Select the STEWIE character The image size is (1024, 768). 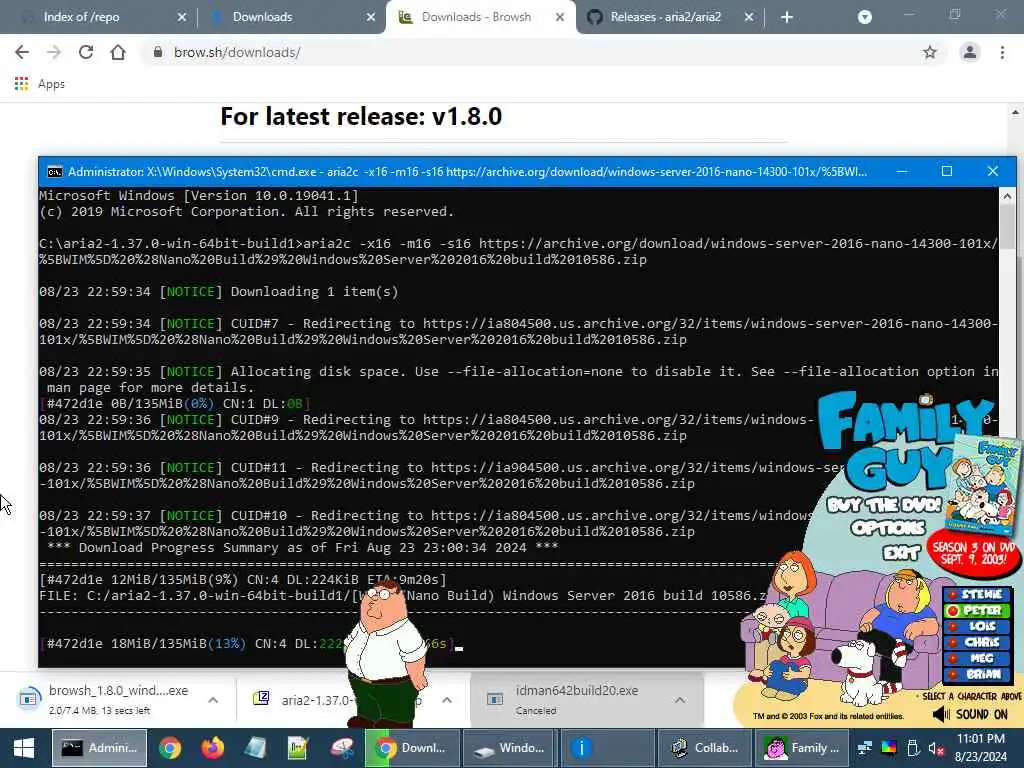(976, 594)
